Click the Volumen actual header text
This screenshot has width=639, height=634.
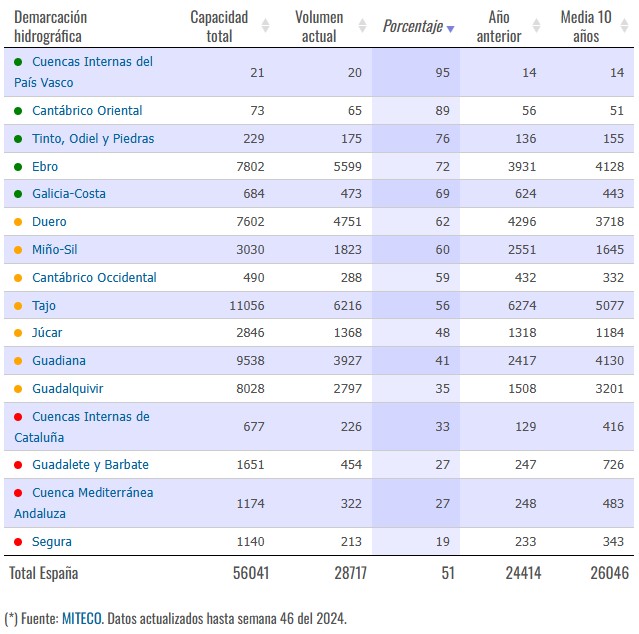[319, 26]
